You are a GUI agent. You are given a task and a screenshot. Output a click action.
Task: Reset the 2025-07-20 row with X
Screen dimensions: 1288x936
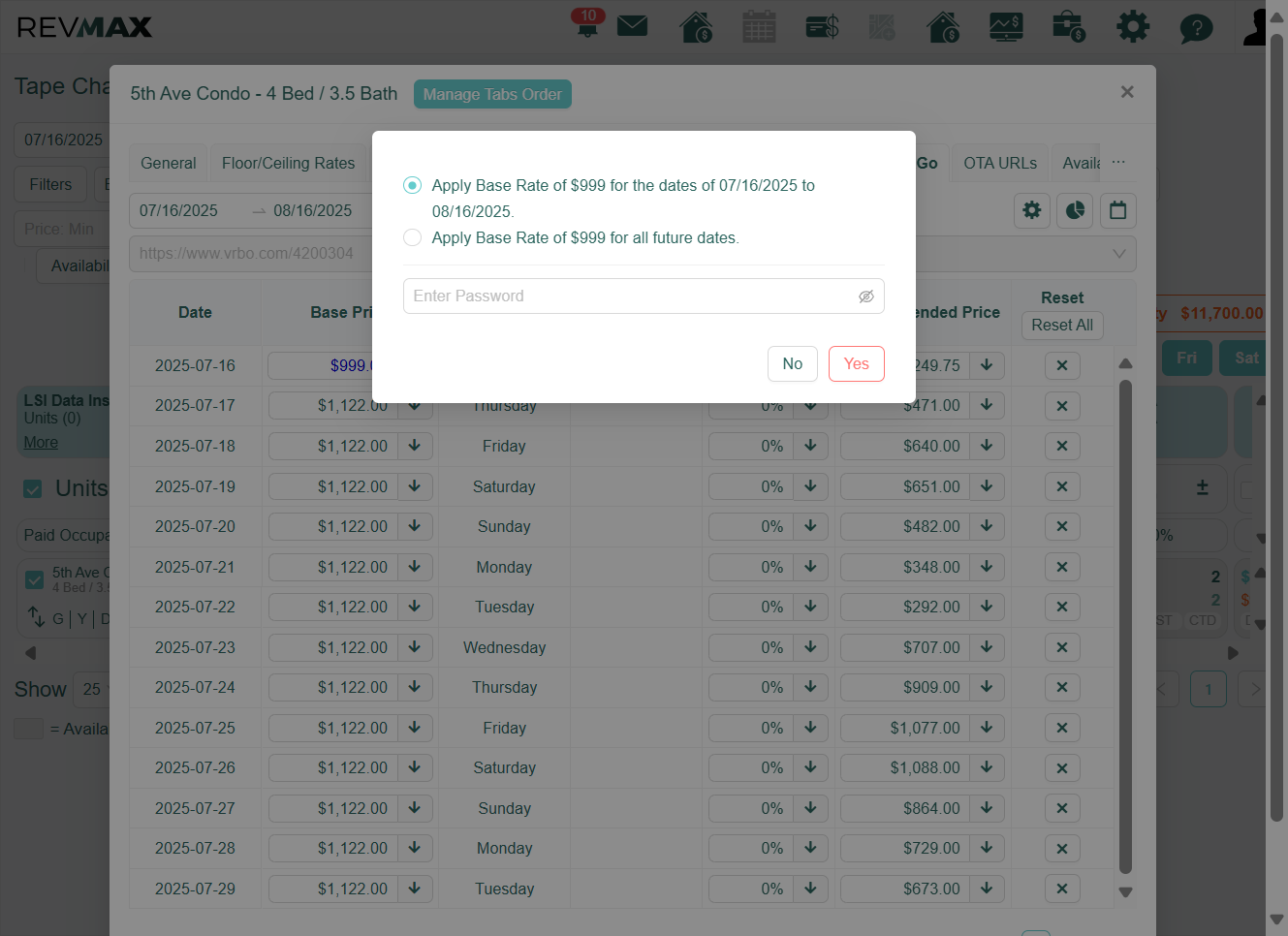click(x=1062, y=526)
